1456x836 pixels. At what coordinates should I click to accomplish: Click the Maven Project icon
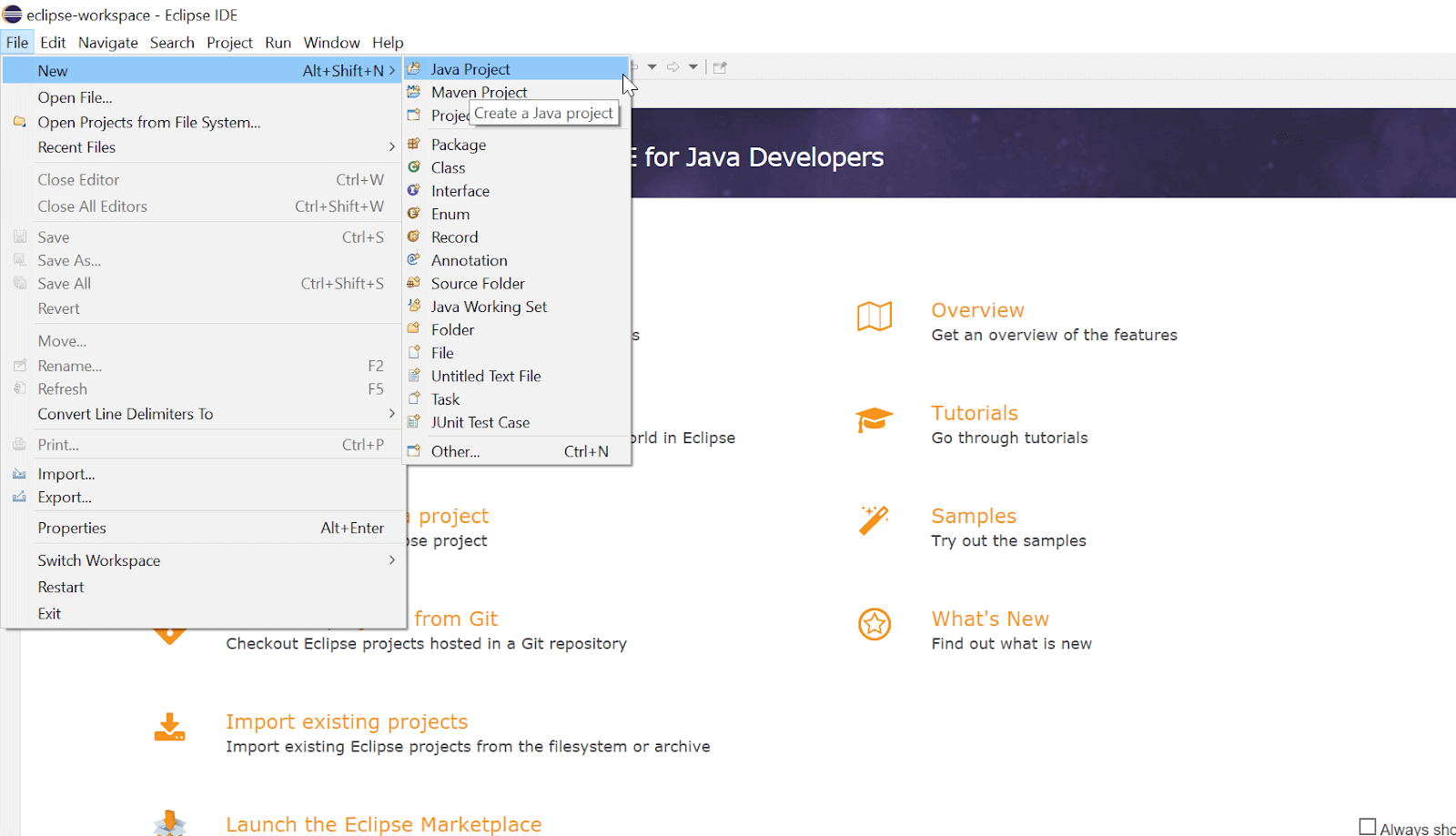click(414, 92)
